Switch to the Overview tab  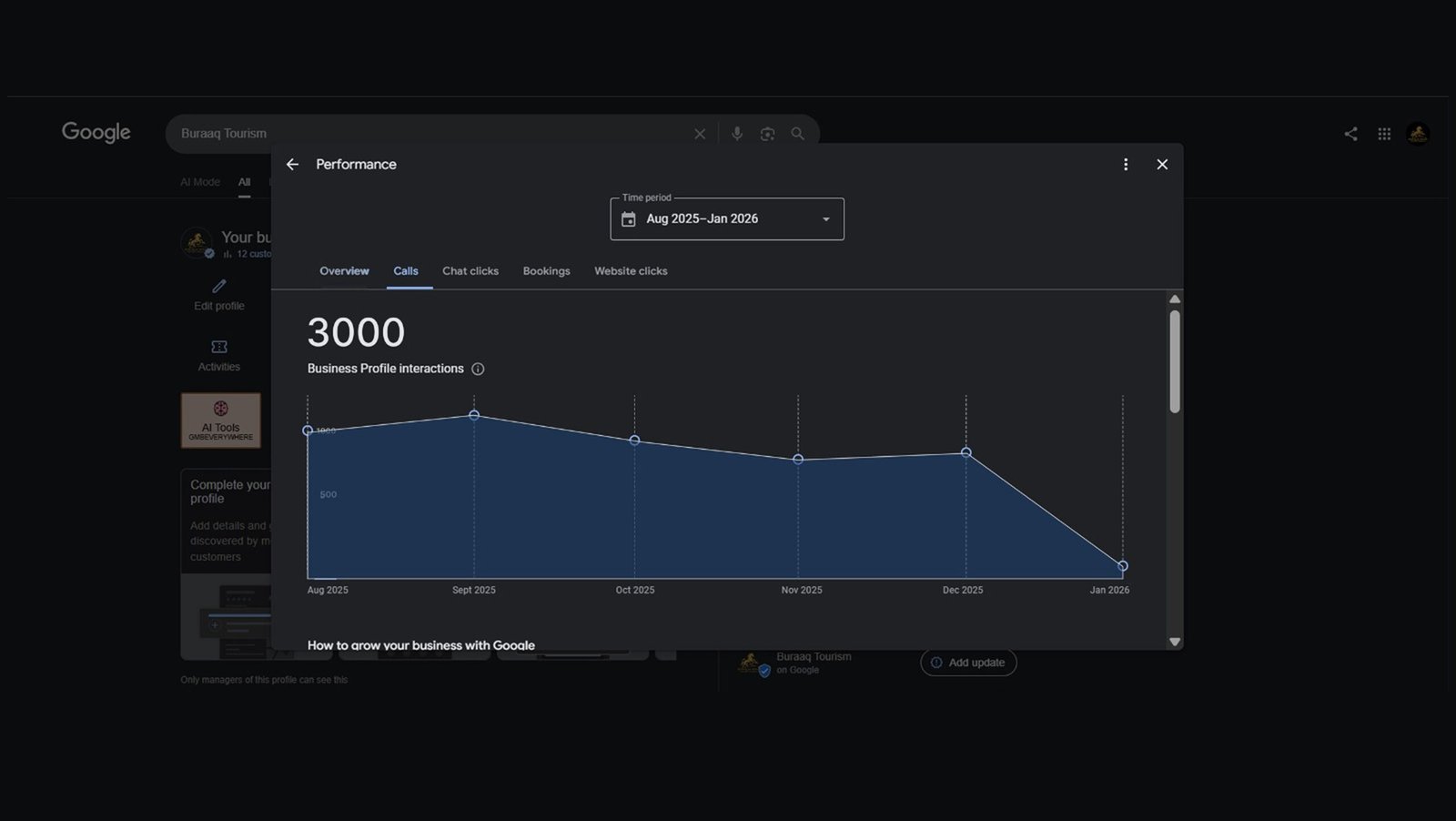344,271
